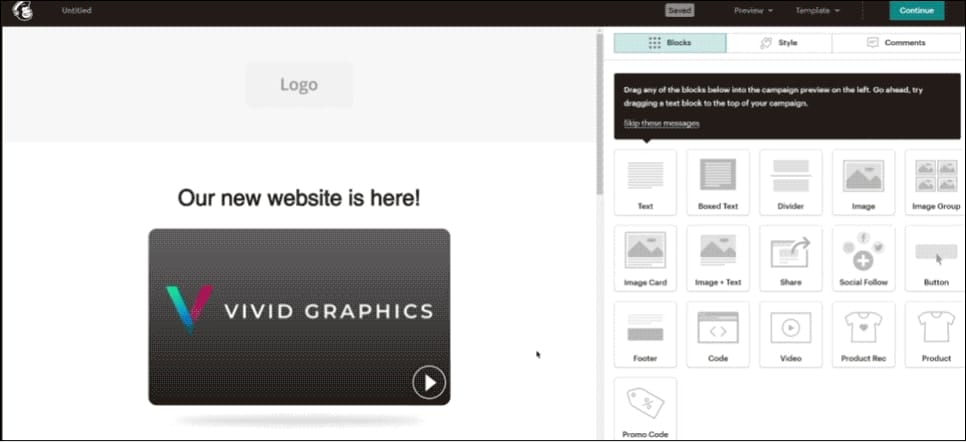Screen dimensions: 966x442
Task: Choose the Promo Code block
Action: click(x=645, y=408)
